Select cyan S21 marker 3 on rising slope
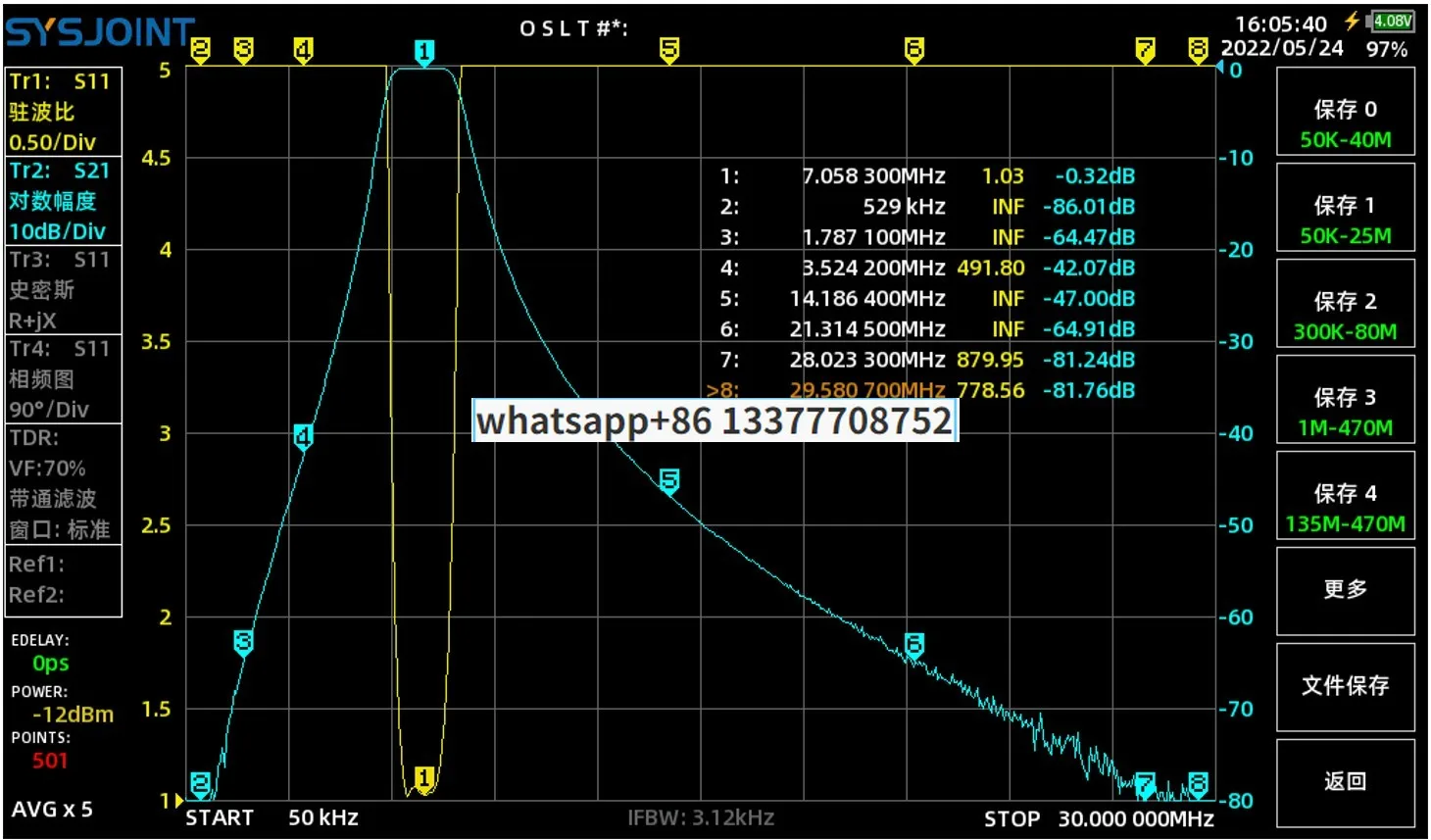 pos(243,643)
